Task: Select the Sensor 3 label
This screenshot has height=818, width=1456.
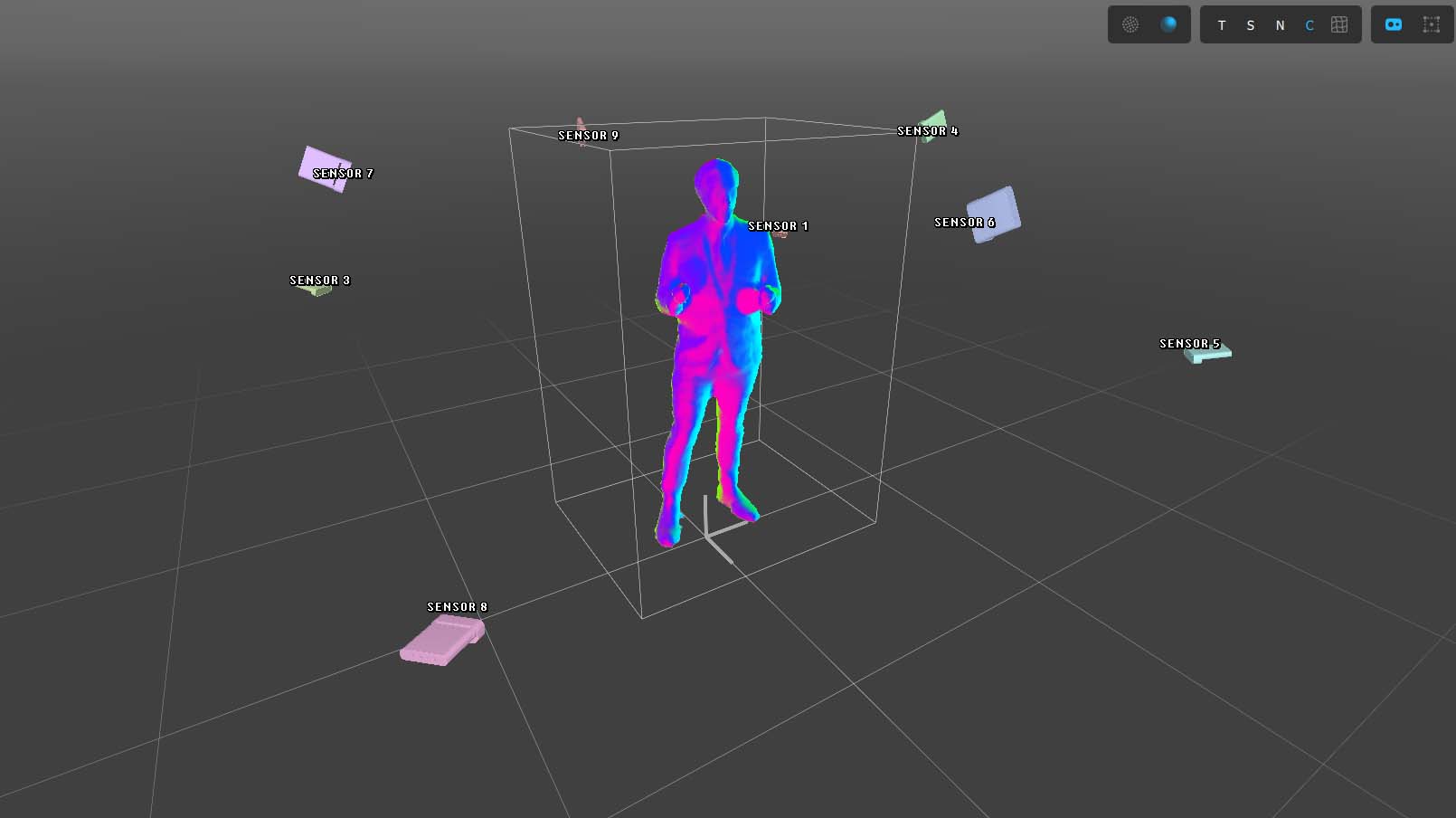Action: 319,281
